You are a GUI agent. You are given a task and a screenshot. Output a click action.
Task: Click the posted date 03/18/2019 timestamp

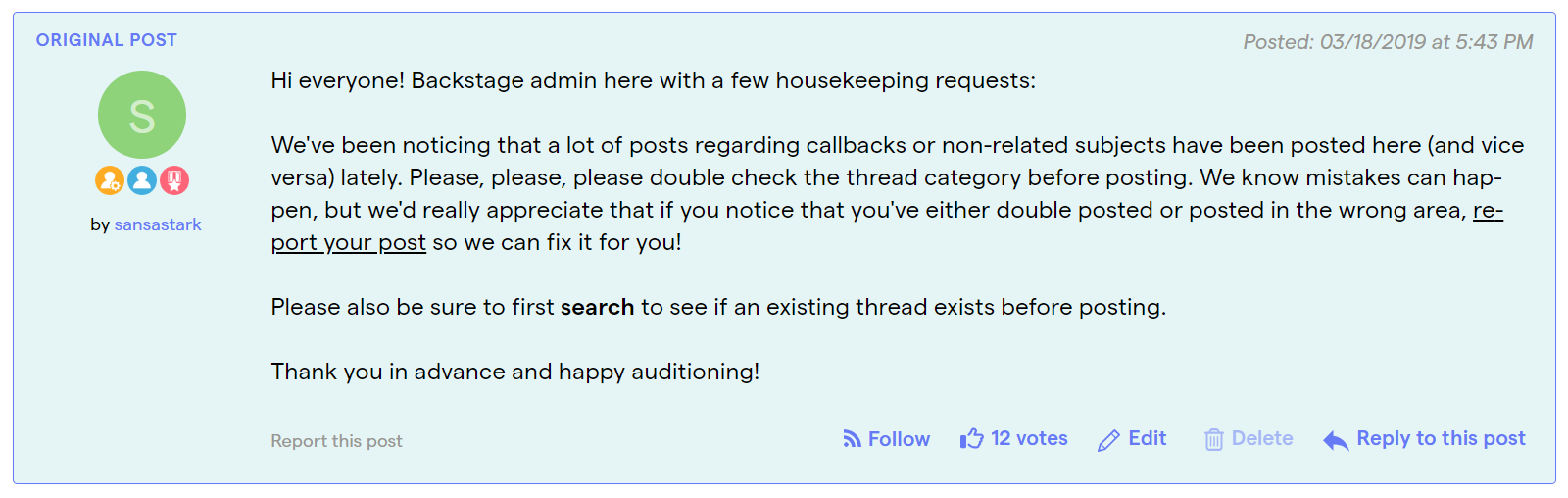coord(1388,42)
